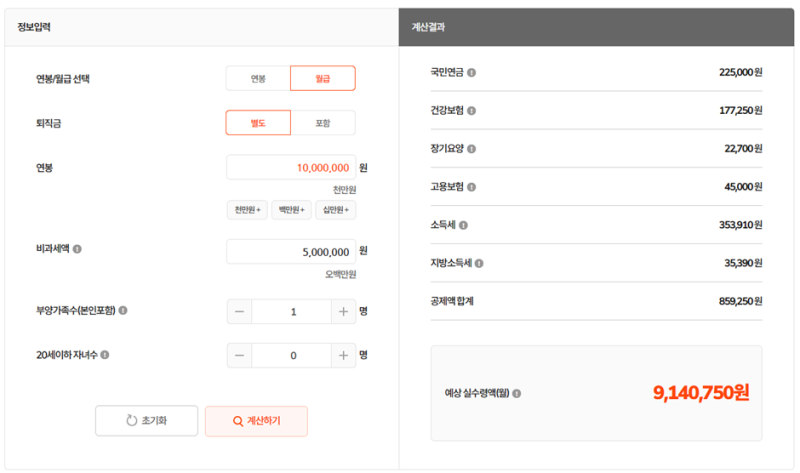The height and width of the screenshot is (473, 800).
Task: Click info icon next to 소득세
Action: click(x=463, y=225)
